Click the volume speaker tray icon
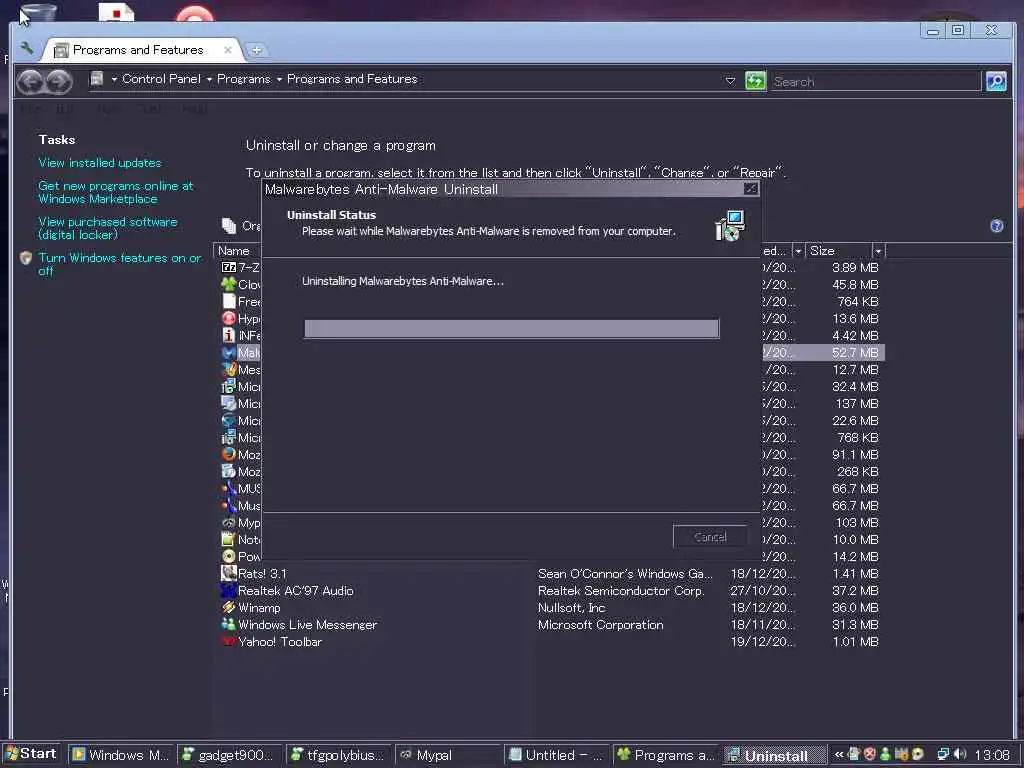The image size is (1024, 768). coord(960,754)
